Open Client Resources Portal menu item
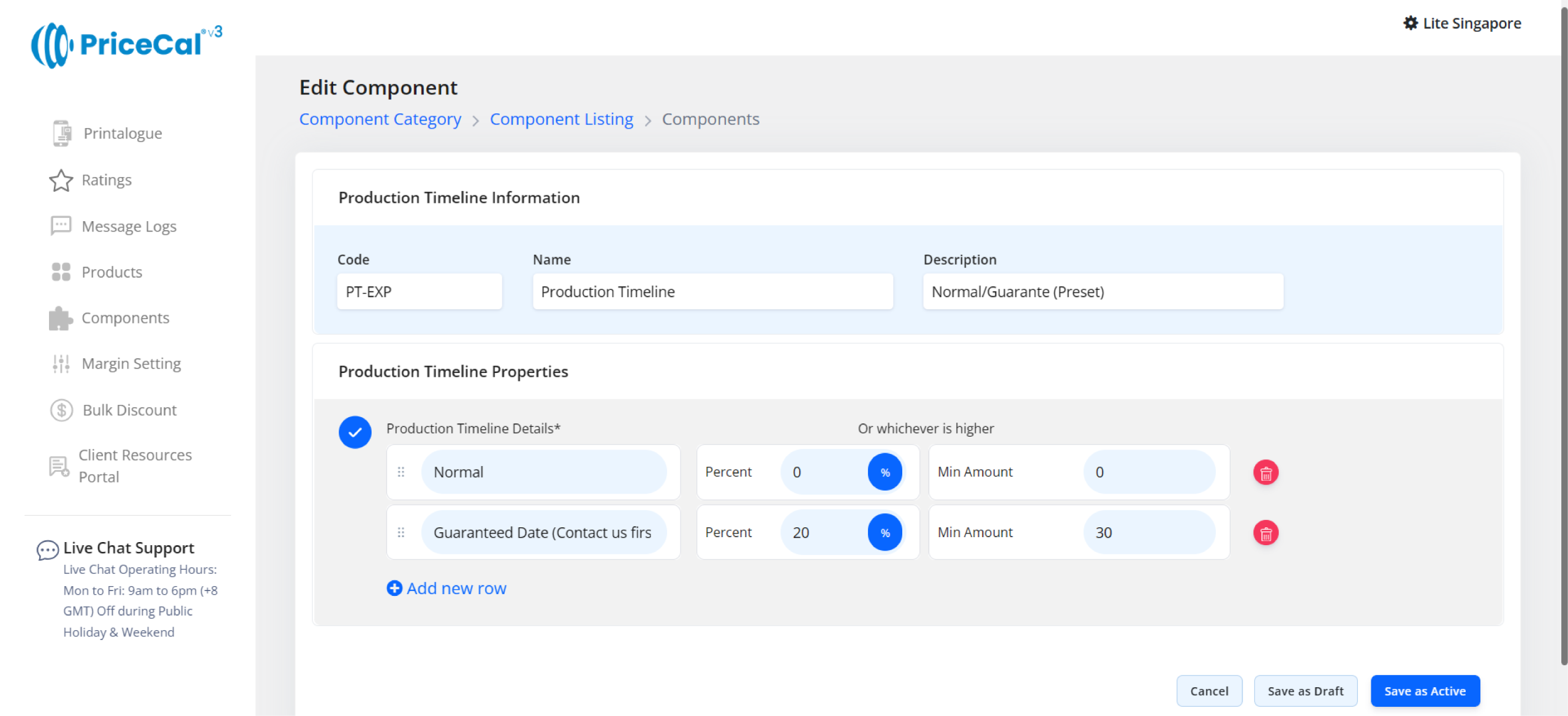 135,465
